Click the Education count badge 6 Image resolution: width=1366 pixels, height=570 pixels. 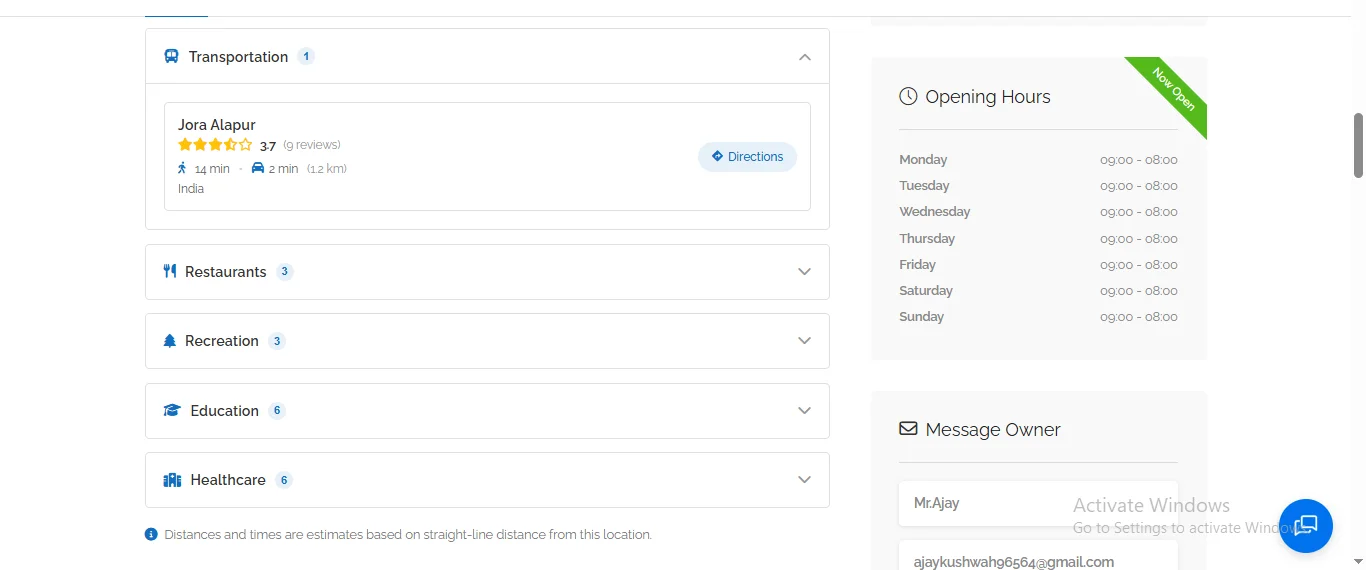pos(277,411)
